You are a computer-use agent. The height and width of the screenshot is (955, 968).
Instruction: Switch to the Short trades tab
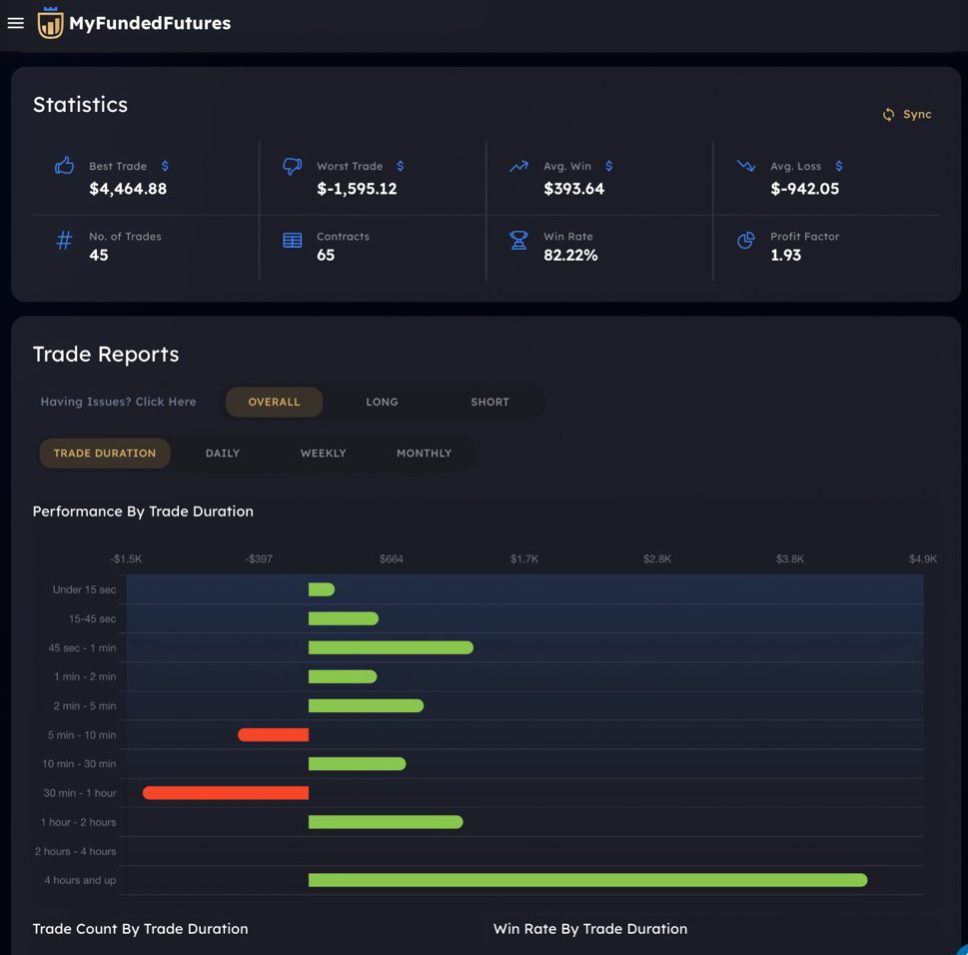[x=489, y=402]
